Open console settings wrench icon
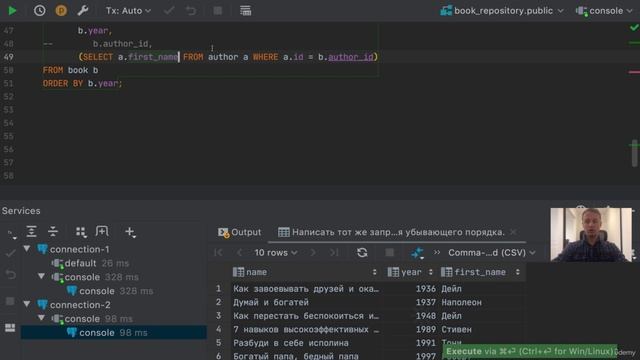Viewport: 640px width, 360px height. [83, 11]
